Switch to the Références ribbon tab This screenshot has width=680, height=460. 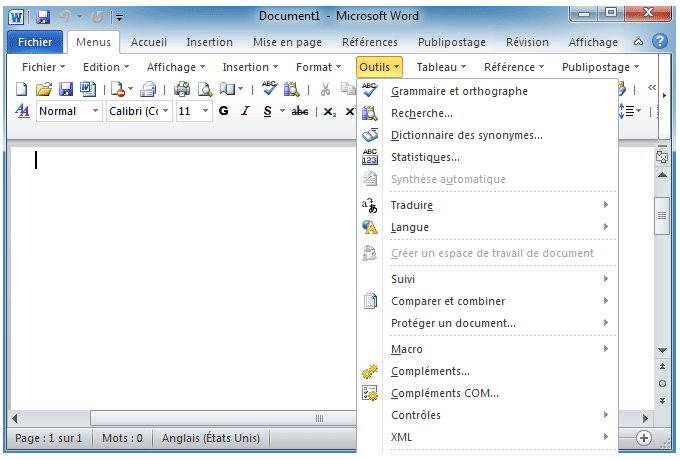(369, 42)
